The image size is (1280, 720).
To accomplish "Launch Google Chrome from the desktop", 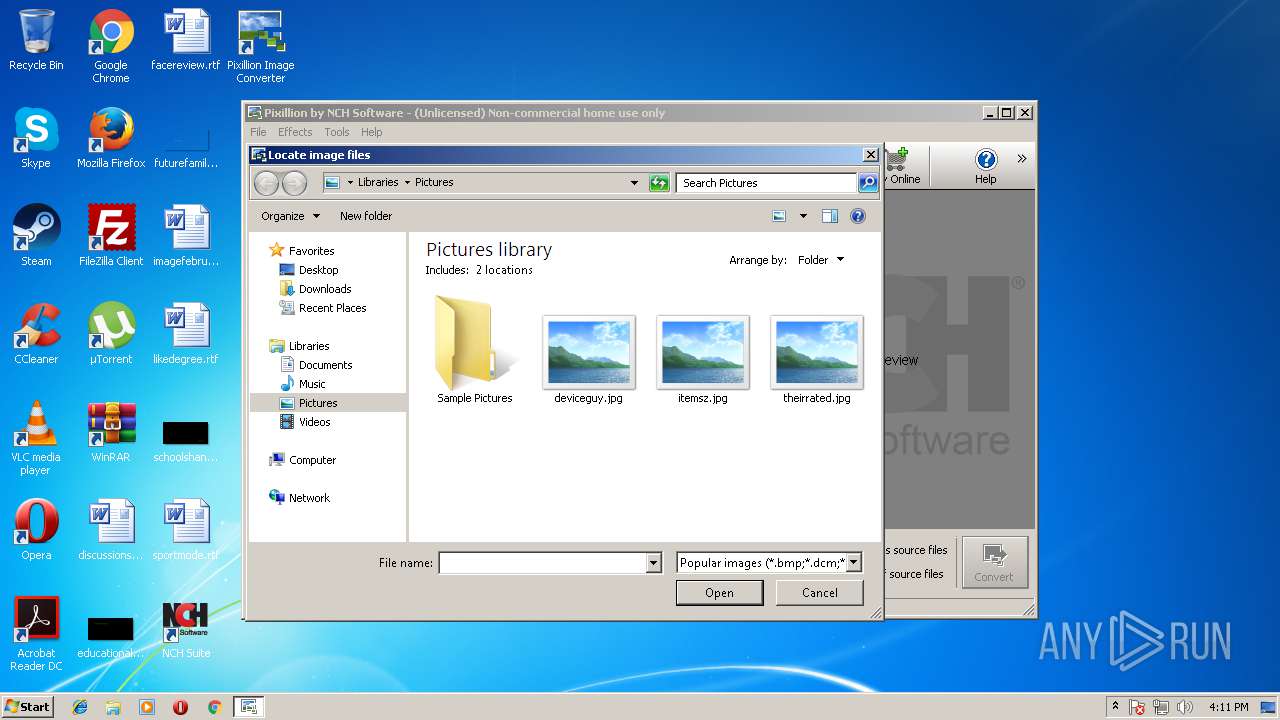I will coord(111,46).
